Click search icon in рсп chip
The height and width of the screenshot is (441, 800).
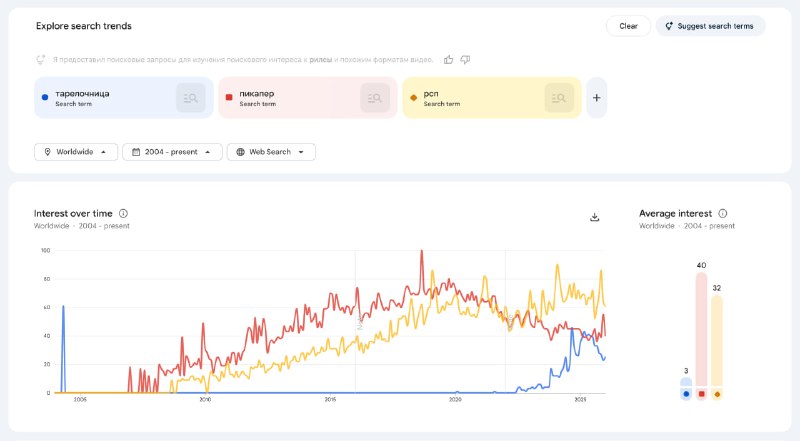pyautogui.click(x=559, y=97)
